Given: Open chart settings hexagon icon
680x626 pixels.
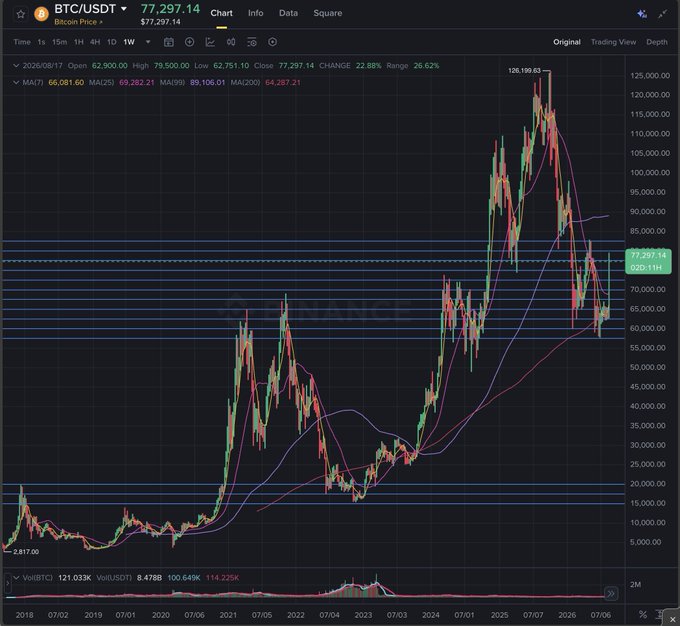Looking at the screenshot, I should click(272, 42).
